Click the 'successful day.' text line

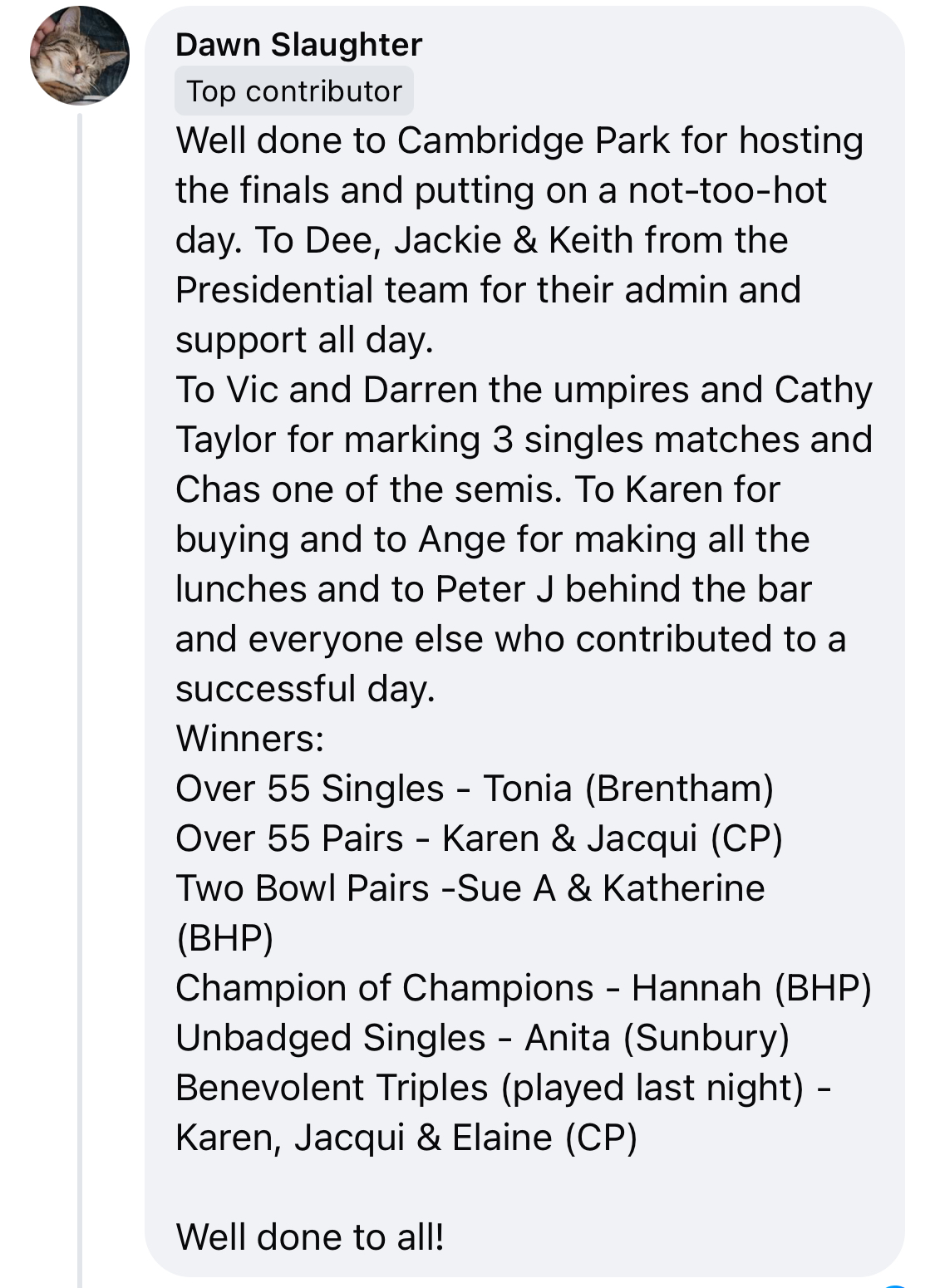tap(305, 689)
